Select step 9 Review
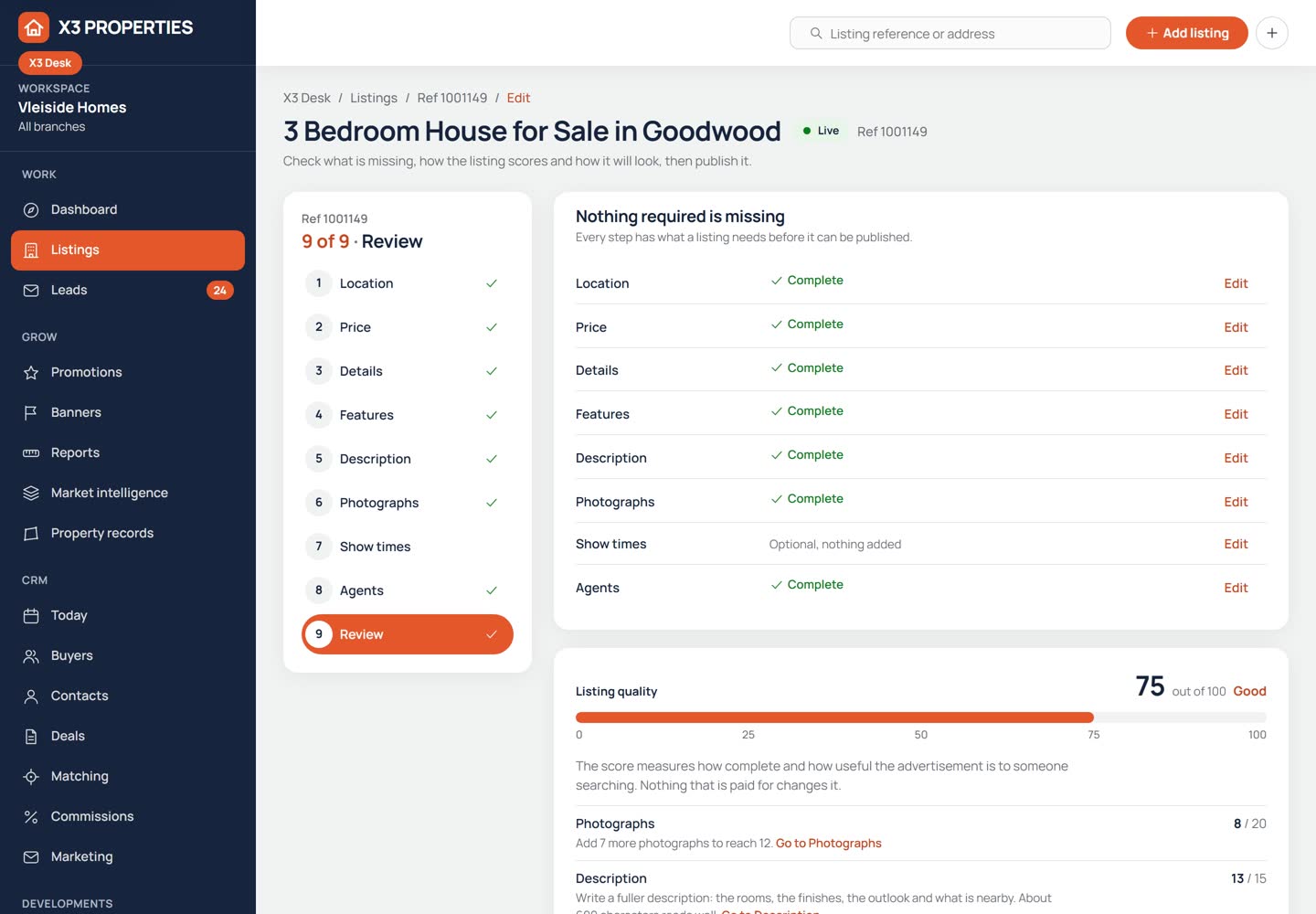This screenshot has width=1316, height=914. click(408, 634)
